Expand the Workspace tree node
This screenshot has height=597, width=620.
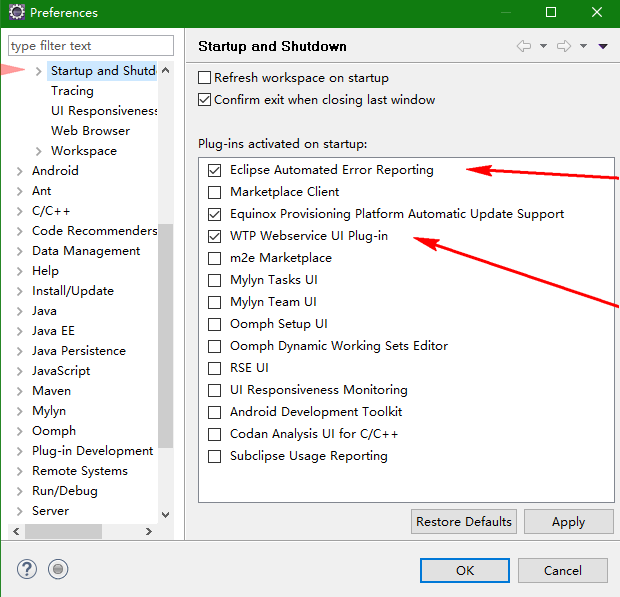coord(38,151)
